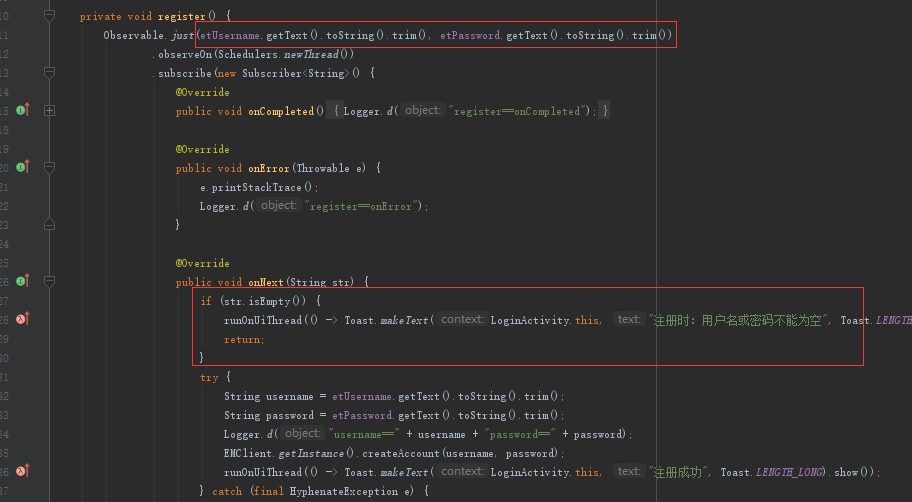The image size is (912, 502).
Task: Click the lambda gutter icon on the 注册成功 line
Action: [x=23, y=471]
